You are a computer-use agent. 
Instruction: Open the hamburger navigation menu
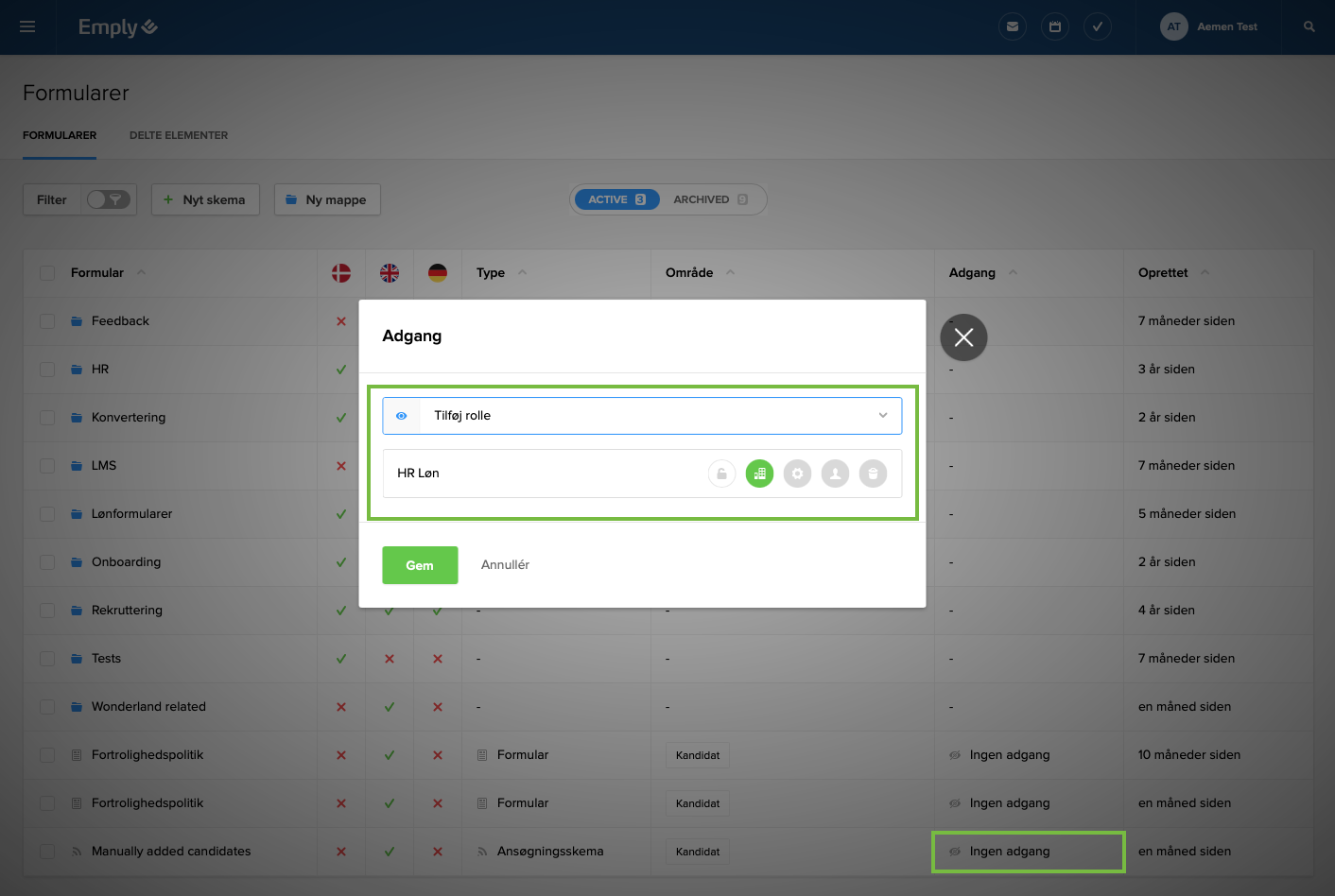(x=27, y=26)
